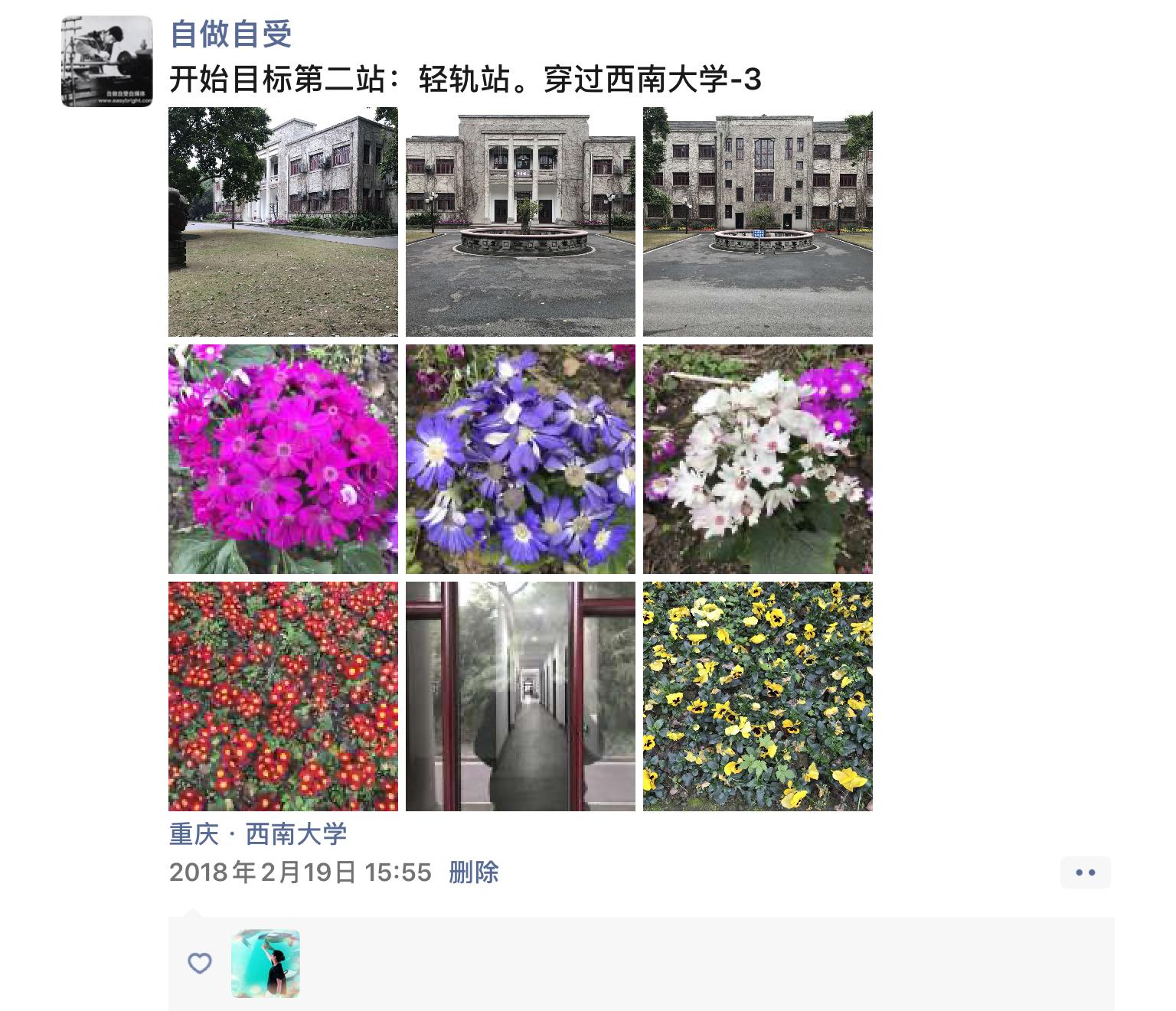
Task: View the white flowers photo
Action: pyautogui.click(x=758, y=459)
